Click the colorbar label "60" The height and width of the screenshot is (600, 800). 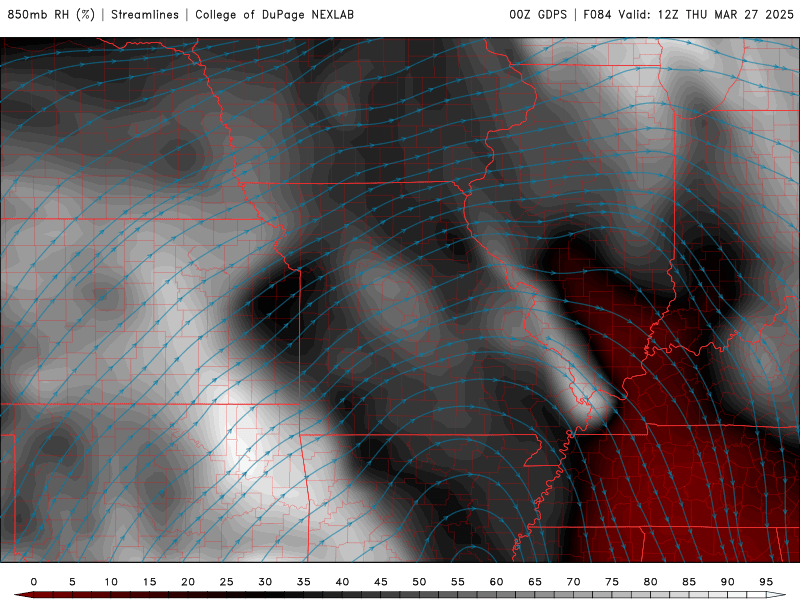point(496,582)
